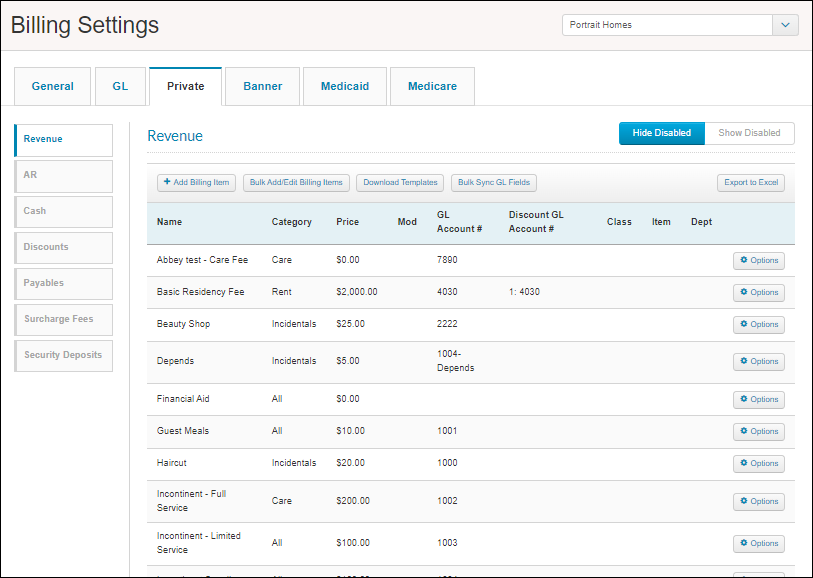The width and height of the screenshot is (813, 578).
Task: Click the 1: 4030 discount GL account
Action: 524,292
